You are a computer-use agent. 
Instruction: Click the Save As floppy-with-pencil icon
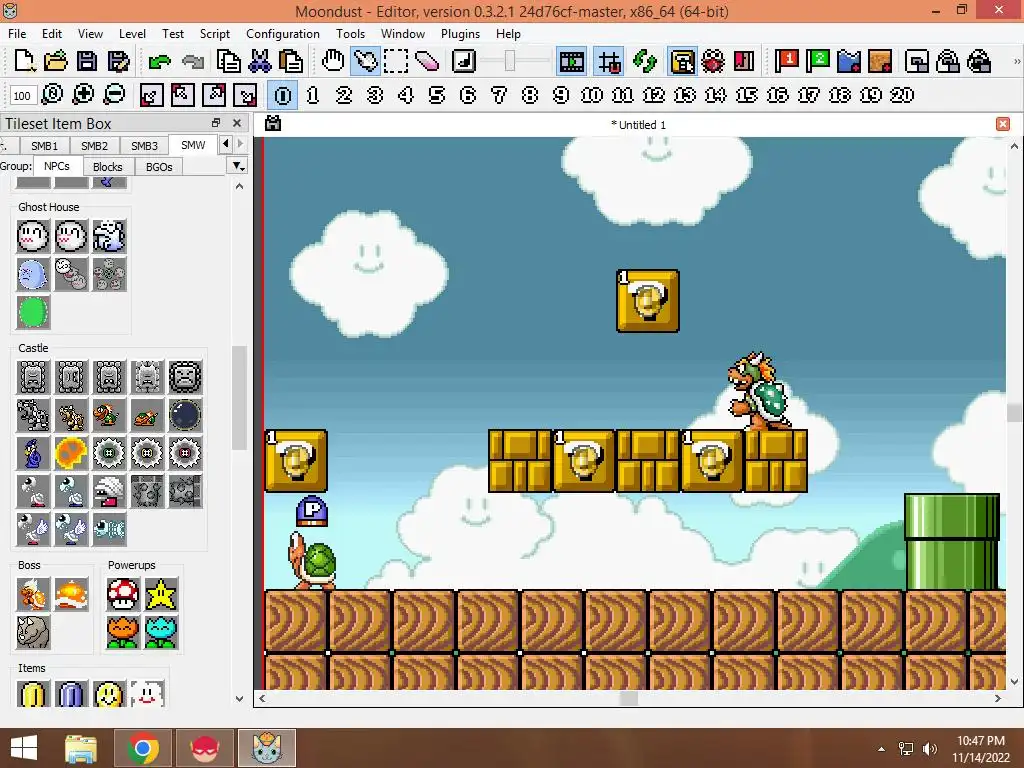(118, 61)
